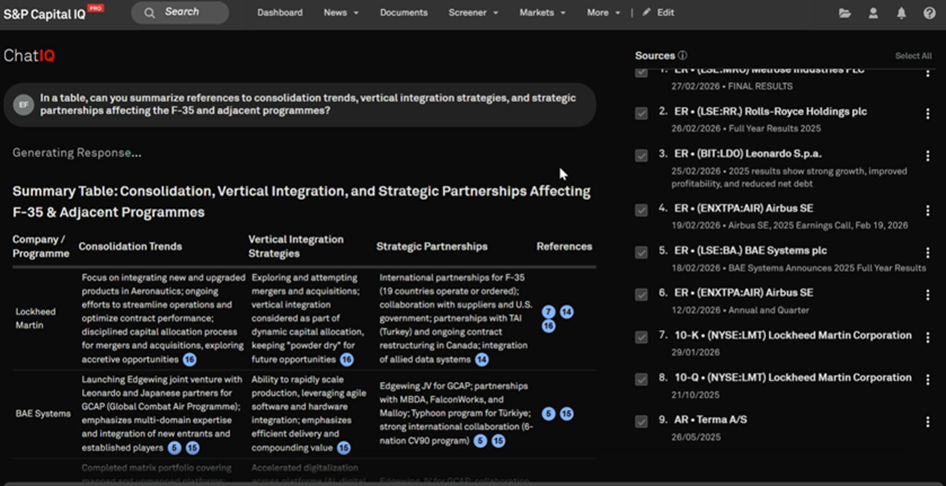Click the user prompt question bubble
This screenshot has height=486, width=946.
tap(300, 105)
